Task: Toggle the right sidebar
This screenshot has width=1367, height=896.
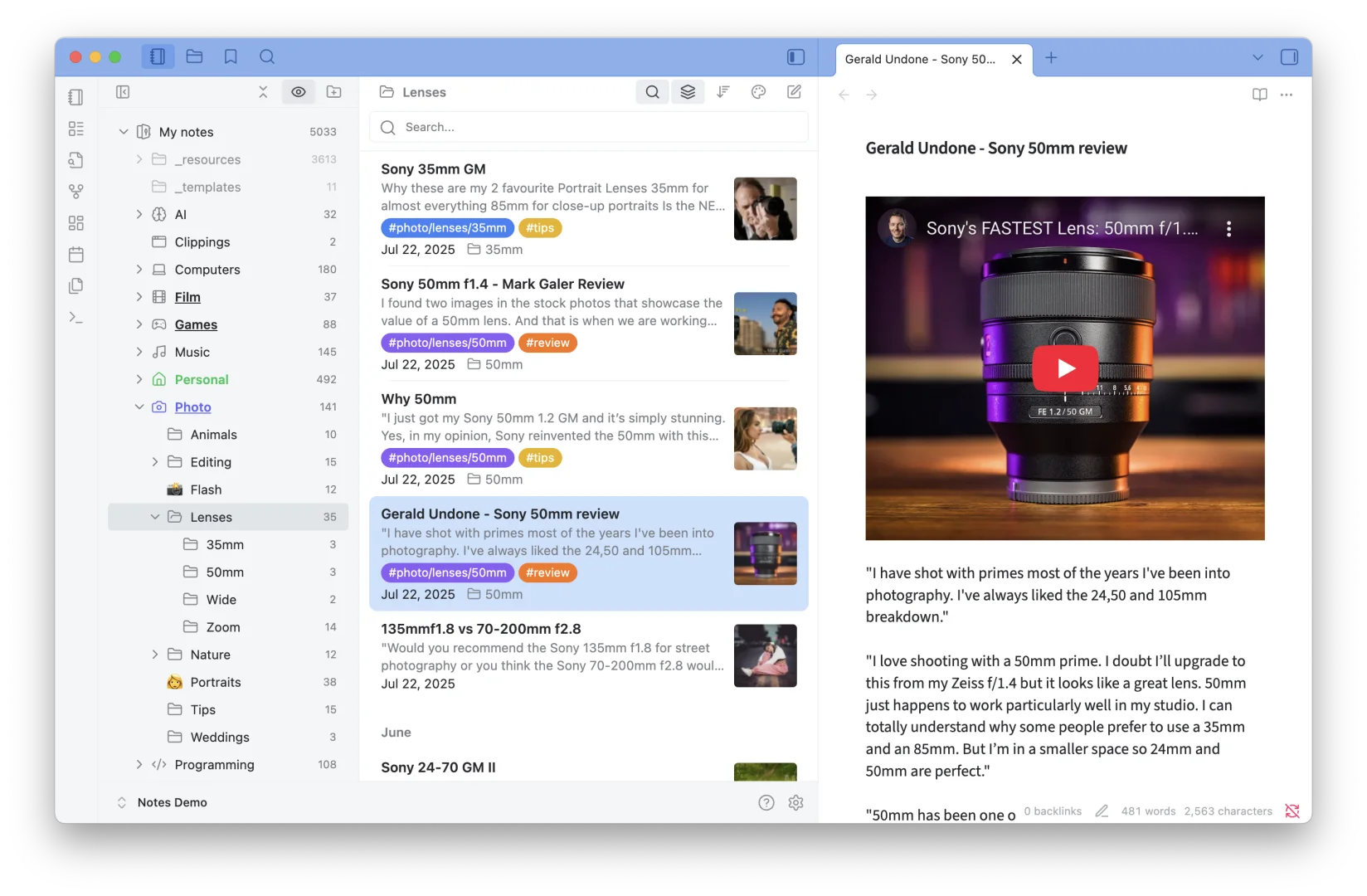Action: pyautogui.click(x=1289, y=56)
